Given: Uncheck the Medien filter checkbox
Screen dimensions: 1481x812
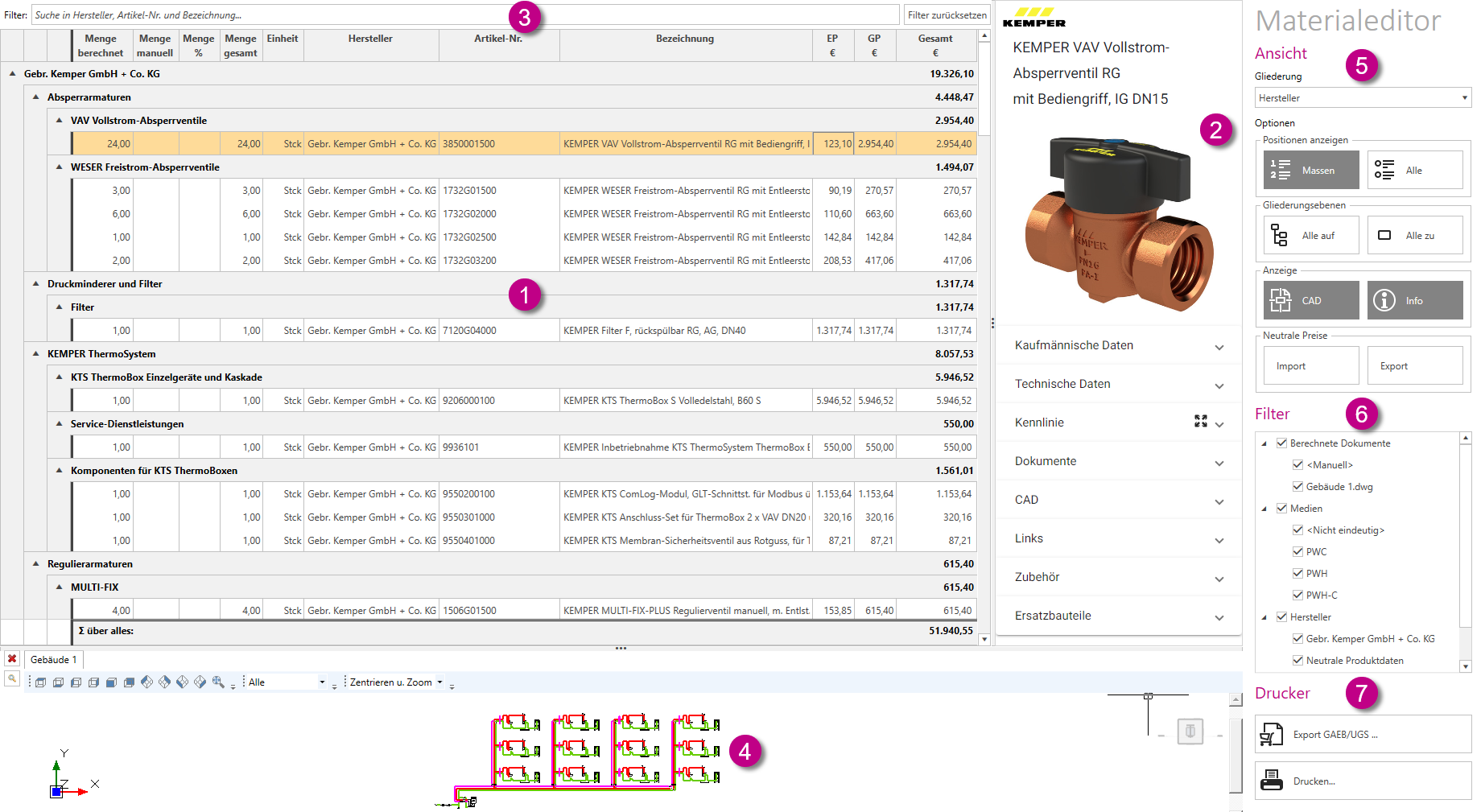Looking at the screenshot, I should tap(1282, 509).
